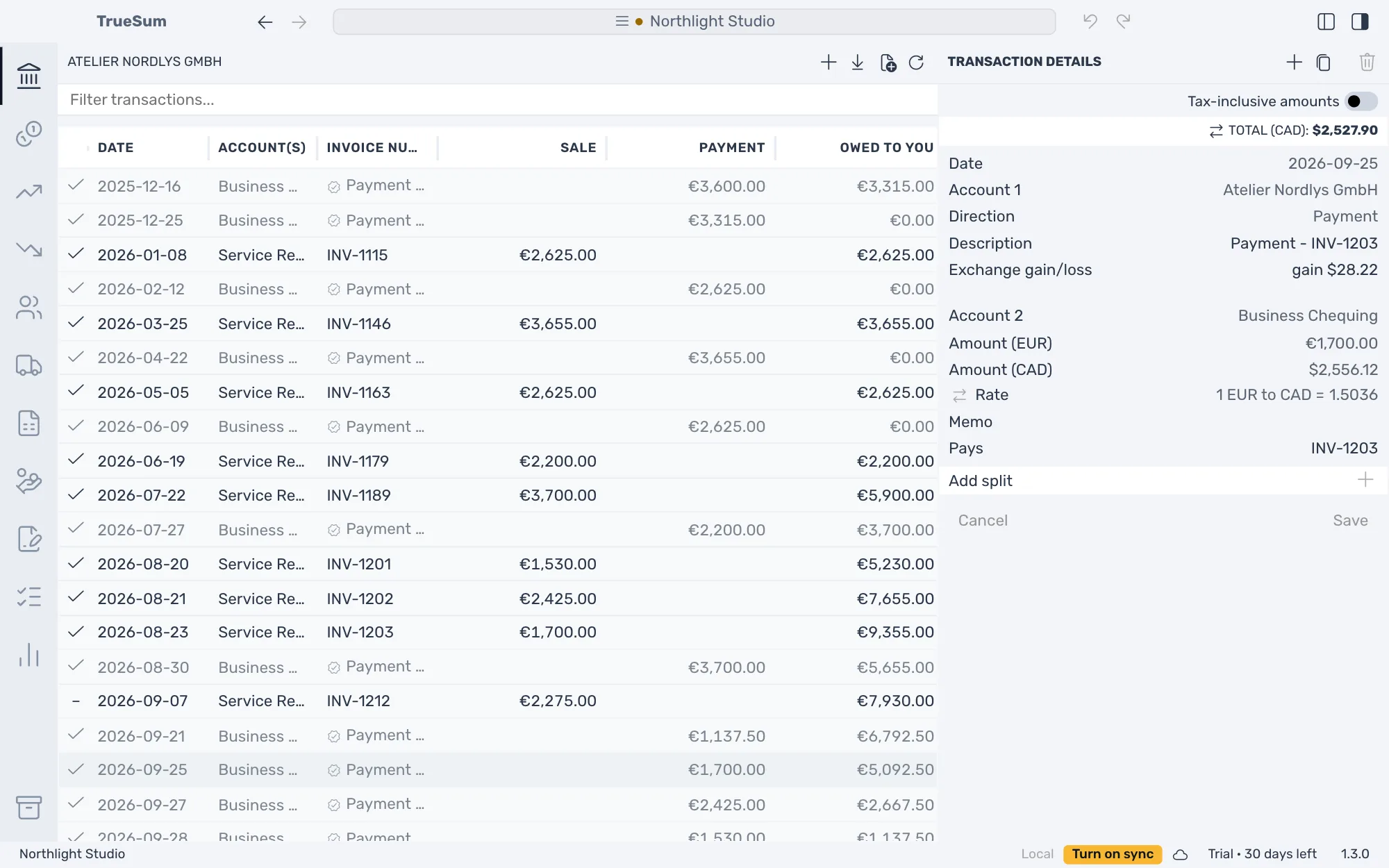Screen dimensions: 1389x868
Task: Toggle Tax-inclusive amounts switch
Action: [x=1361, y=101]
